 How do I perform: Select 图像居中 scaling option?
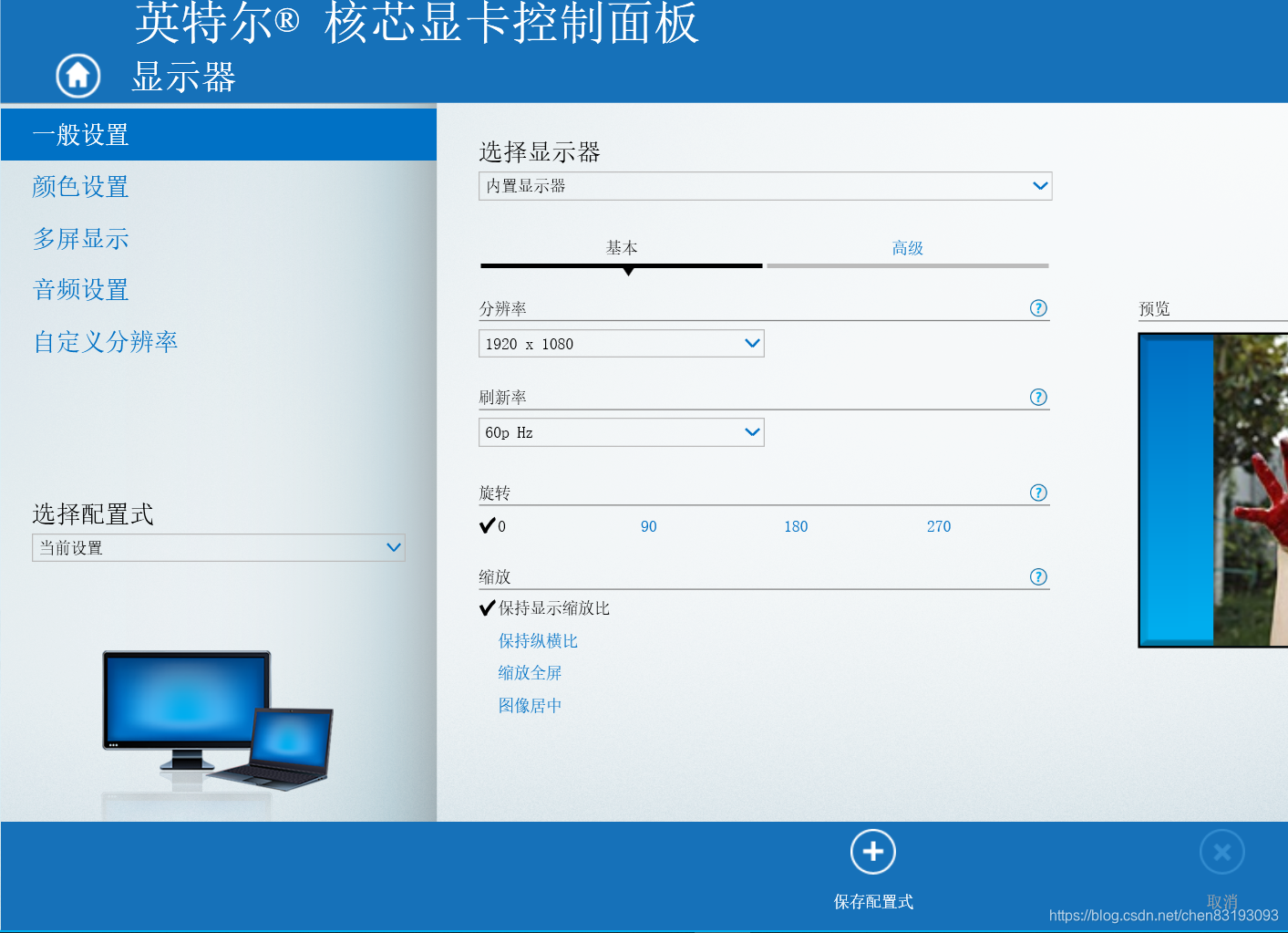(x=530, y=706)
